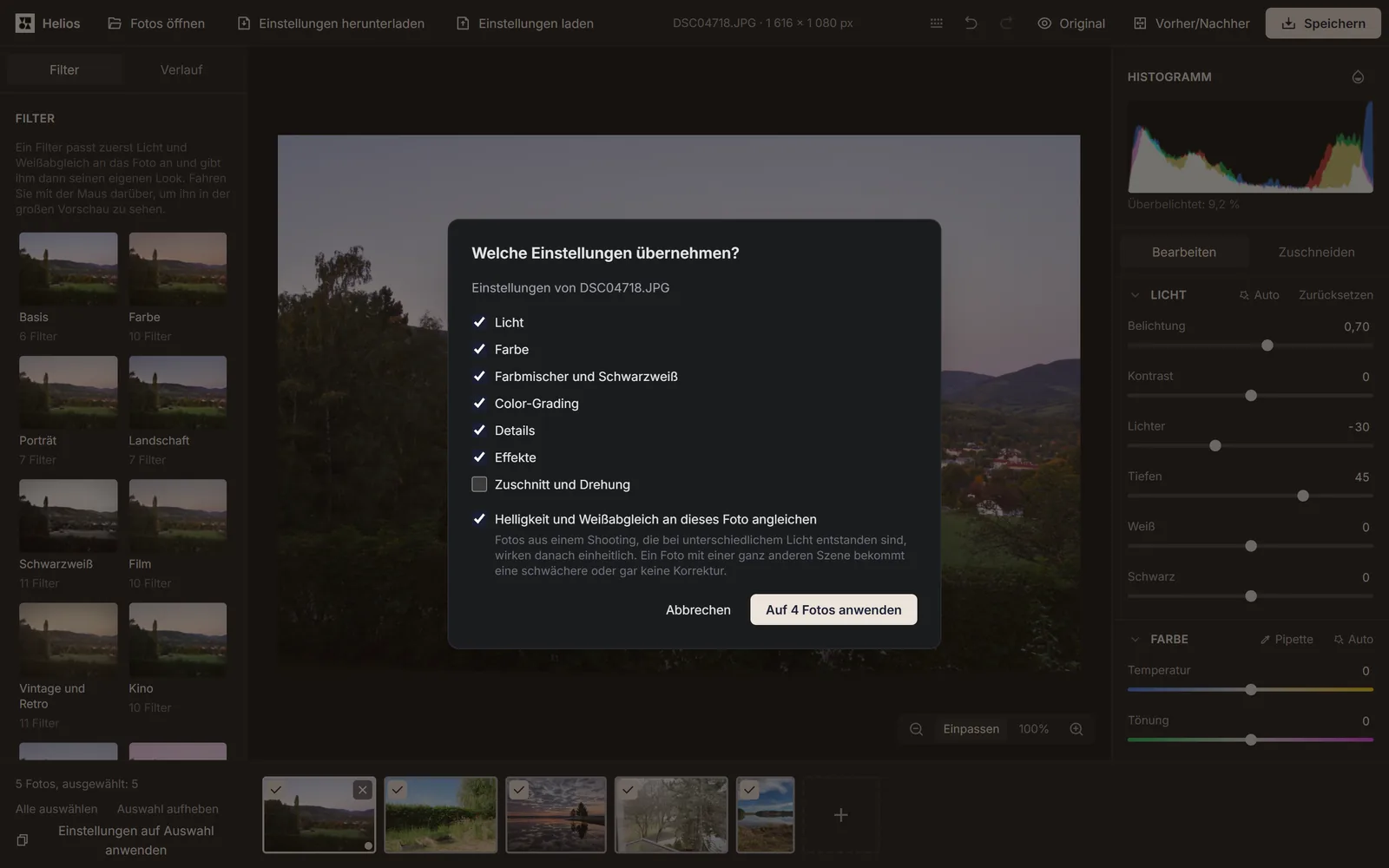Collapse the LICHT section chevron
Image resolution: width=1389 pixels, height=868 pixels.
1135,295
